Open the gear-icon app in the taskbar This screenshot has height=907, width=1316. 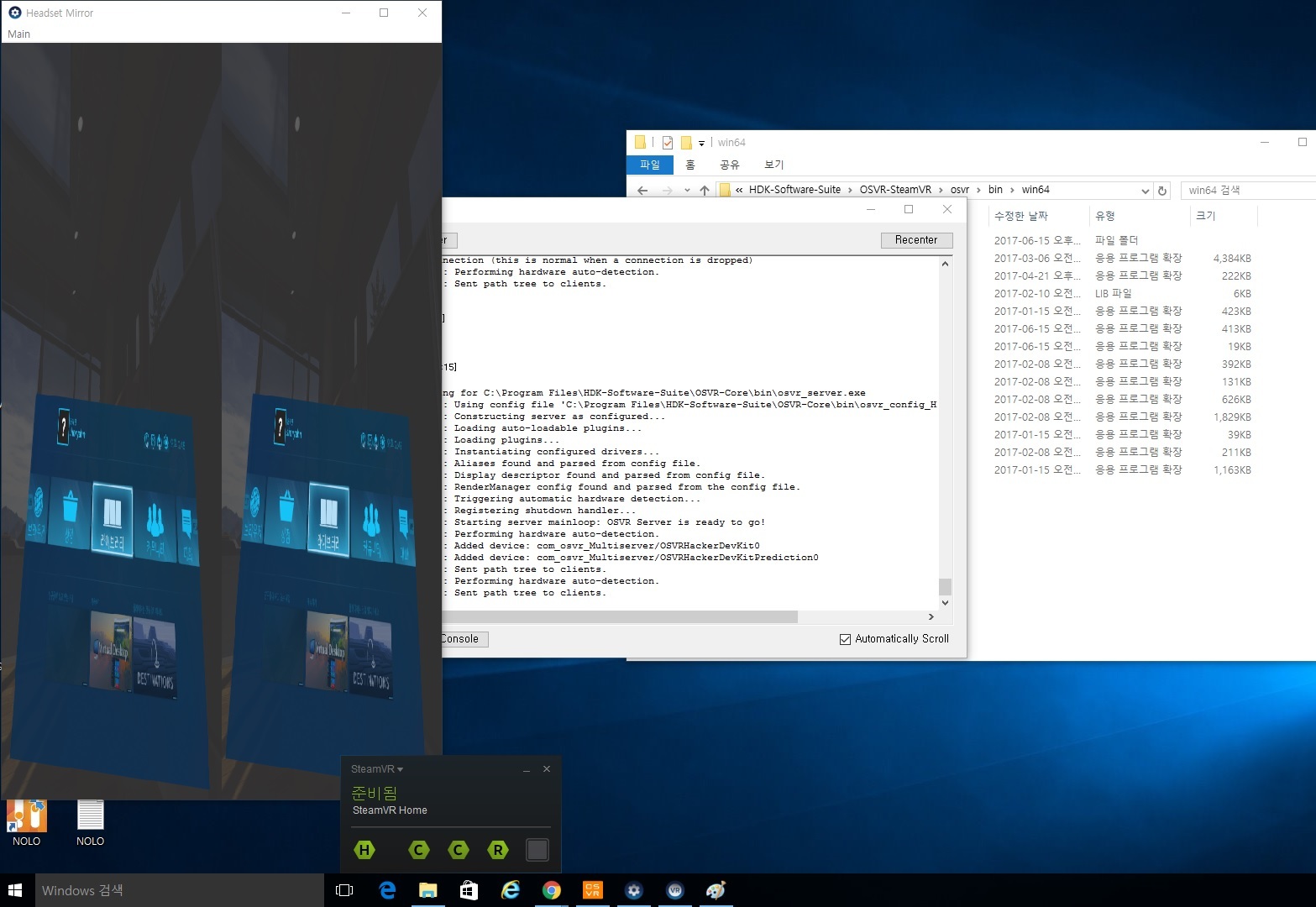click(634, 890)
